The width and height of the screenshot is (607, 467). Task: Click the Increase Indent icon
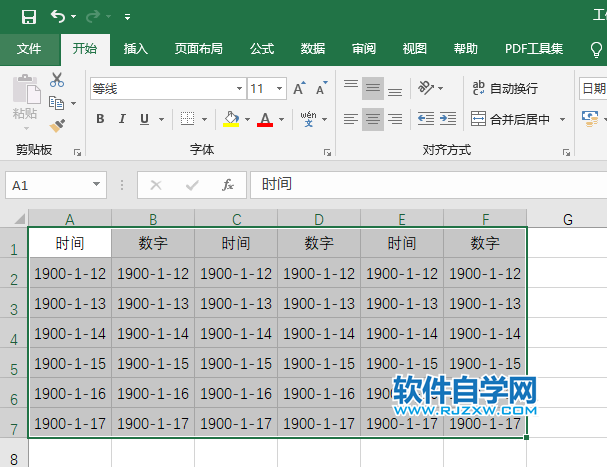tap(448, 119)
